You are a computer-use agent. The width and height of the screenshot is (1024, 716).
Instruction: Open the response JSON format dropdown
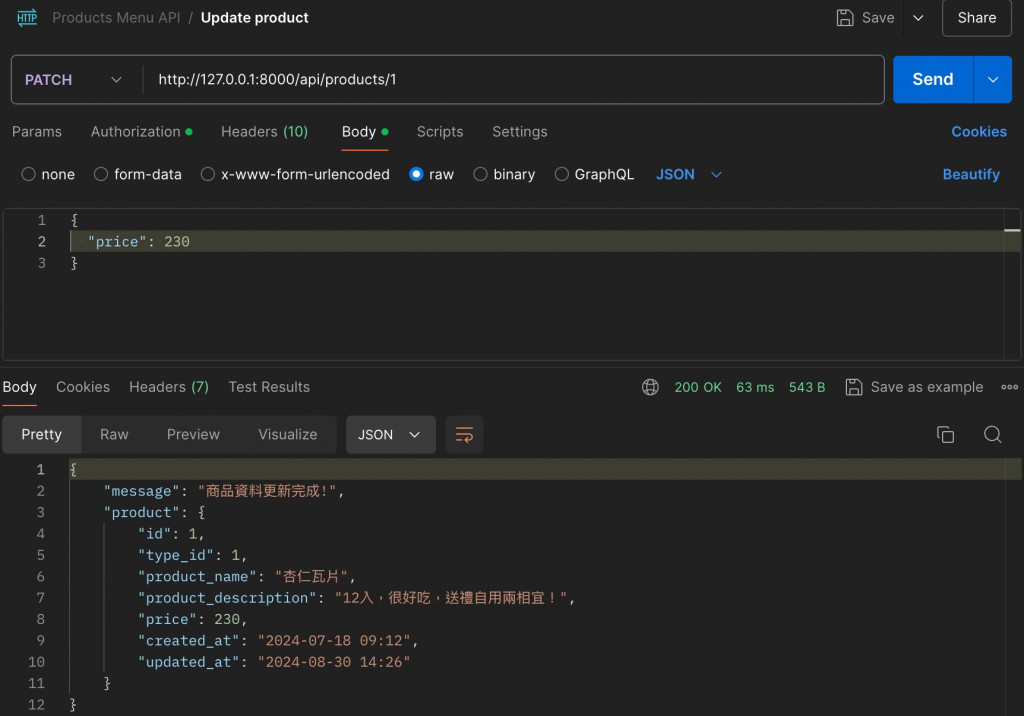click(391, 434)
